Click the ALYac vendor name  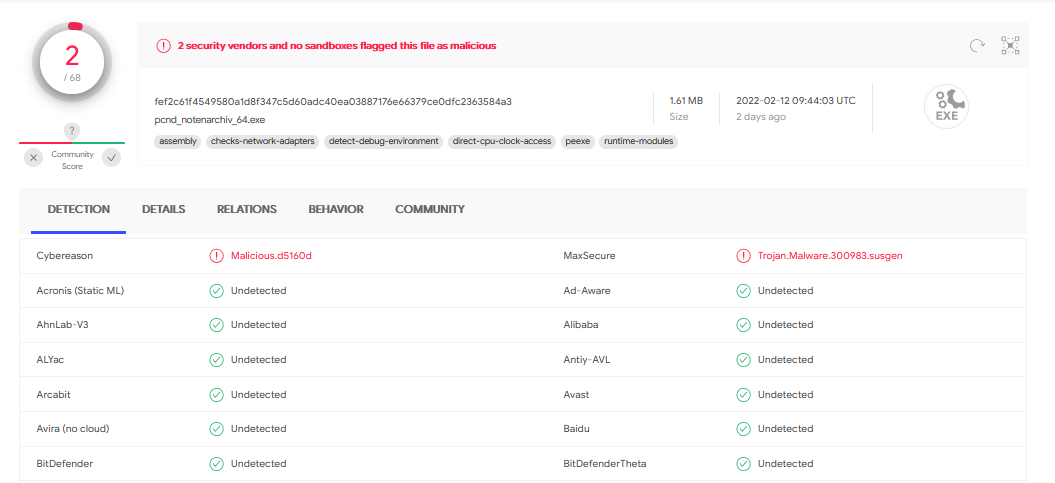point(50,360)
